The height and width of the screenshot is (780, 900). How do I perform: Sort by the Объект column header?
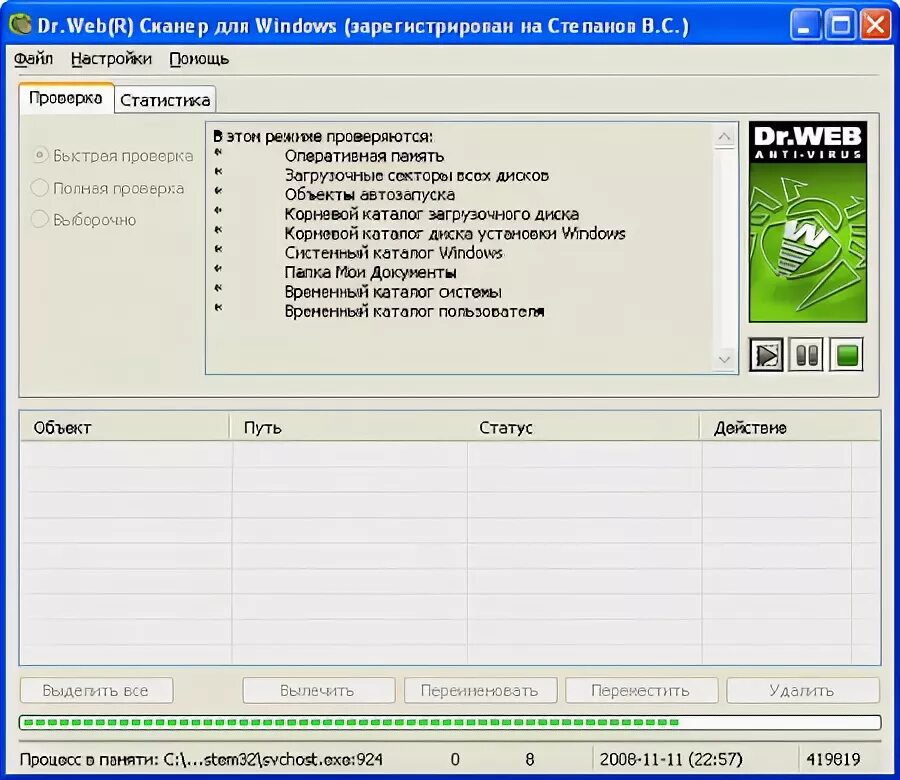coord(125,428)
